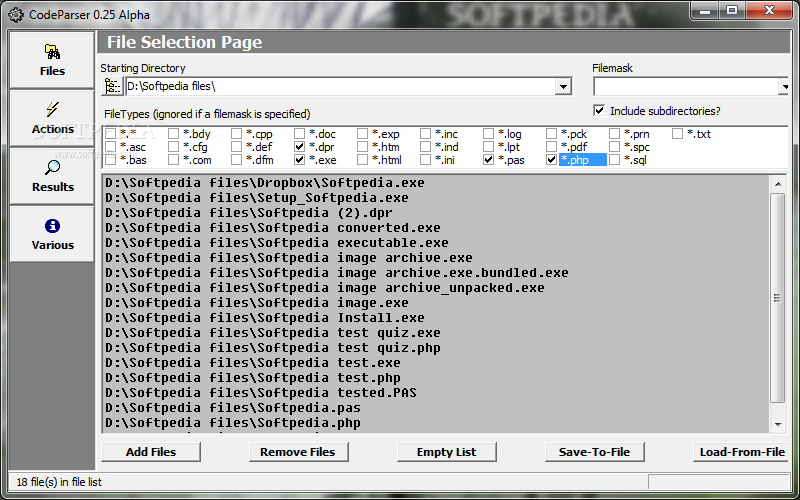Open the Actions lightning icon
The image size is (800, 500).
point(52,110)
